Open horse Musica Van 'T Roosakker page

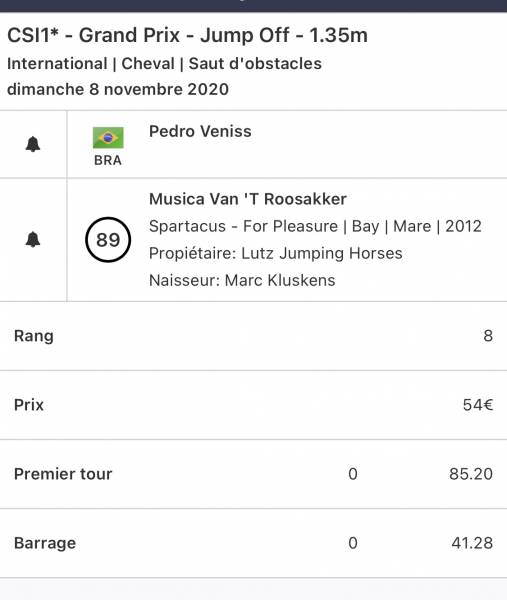click(x=248, y=199)
